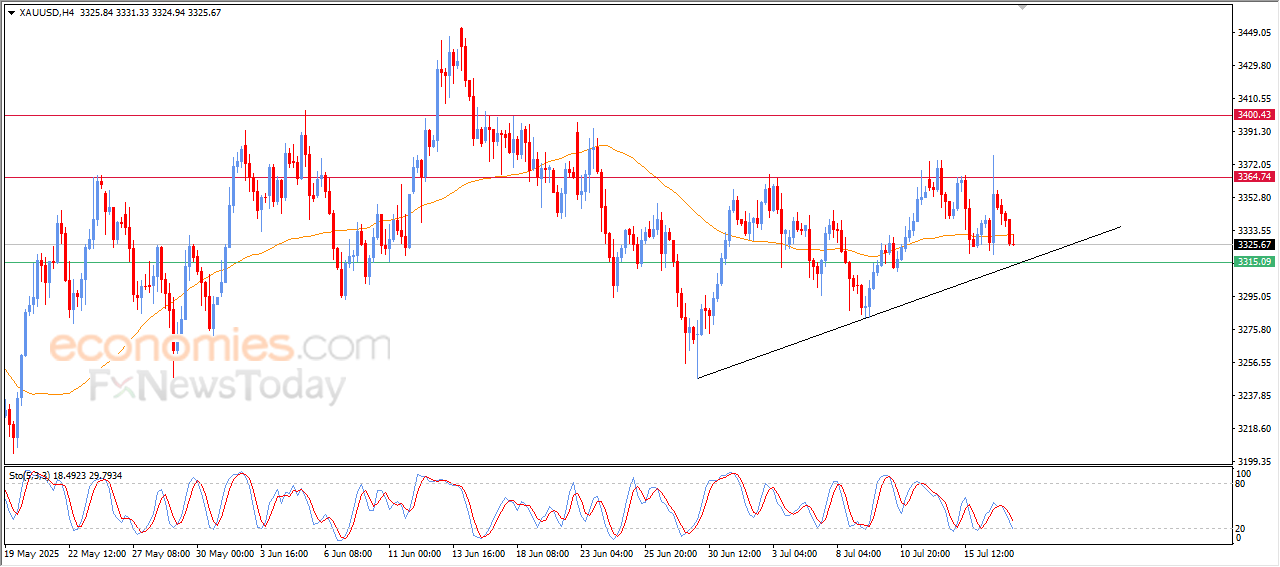This screenshot has height=567, width=1280.
Task: Click the red 3400.43 price tag
Action: (x=1253, y=115)
